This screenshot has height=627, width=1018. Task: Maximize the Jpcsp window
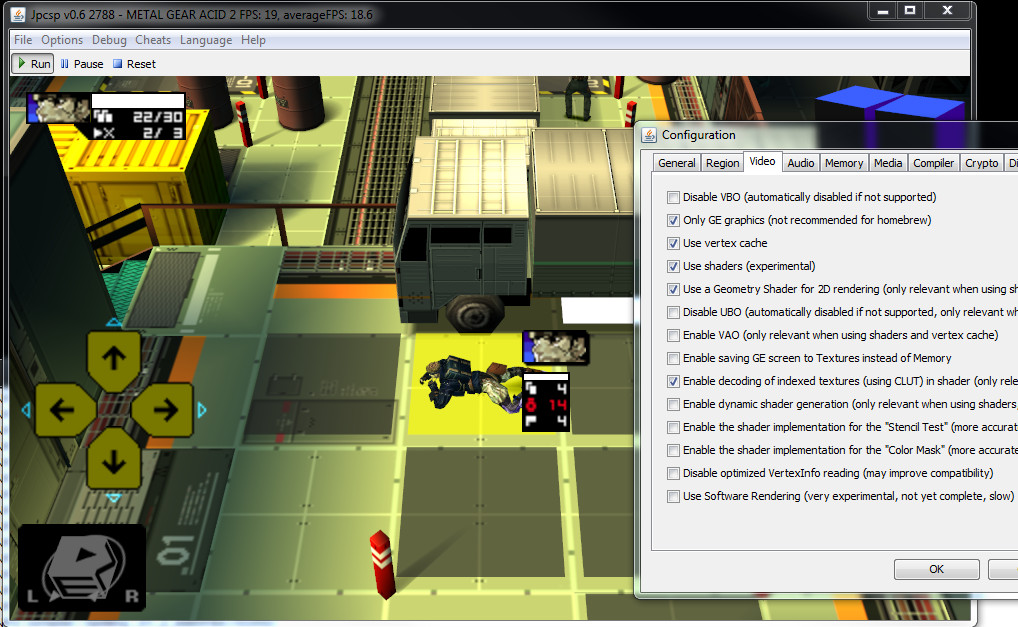(910, 10)
